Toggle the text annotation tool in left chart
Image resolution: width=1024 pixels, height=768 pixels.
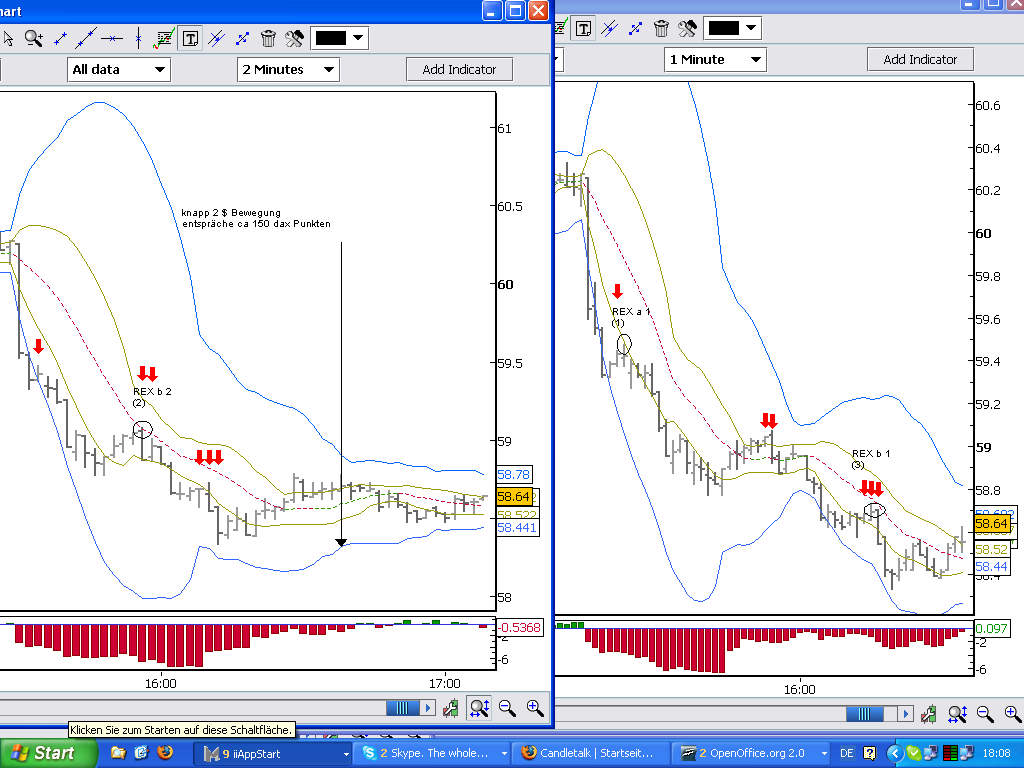coord(190,39)
